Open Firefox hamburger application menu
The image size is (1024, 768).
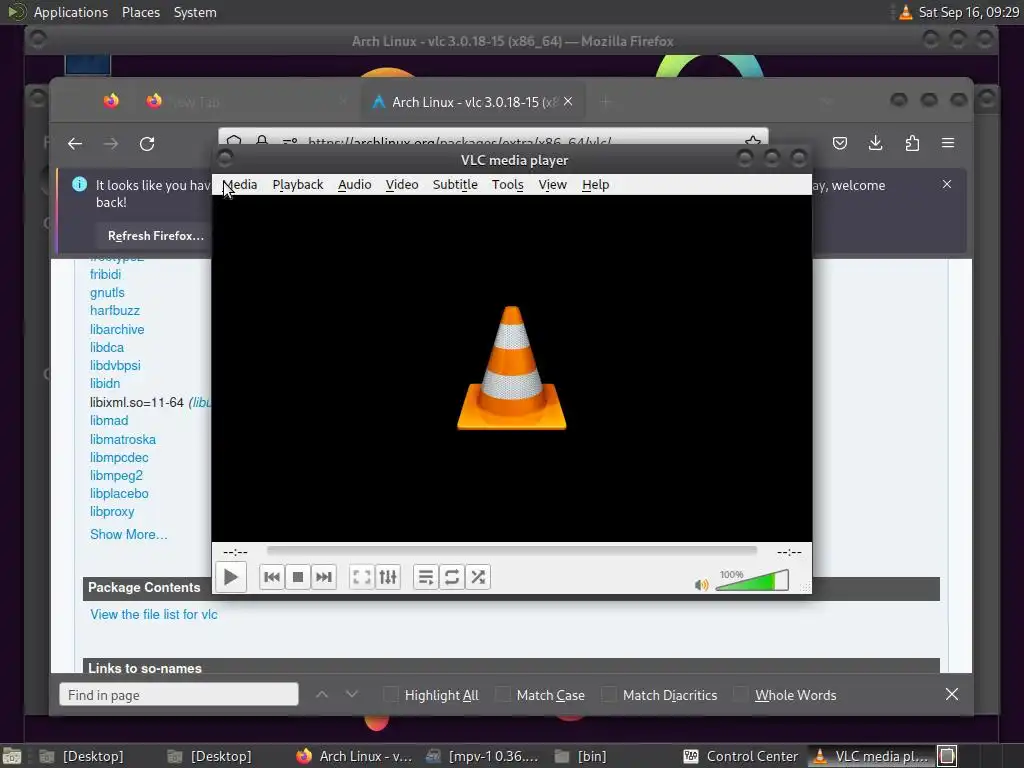[948, 143]
